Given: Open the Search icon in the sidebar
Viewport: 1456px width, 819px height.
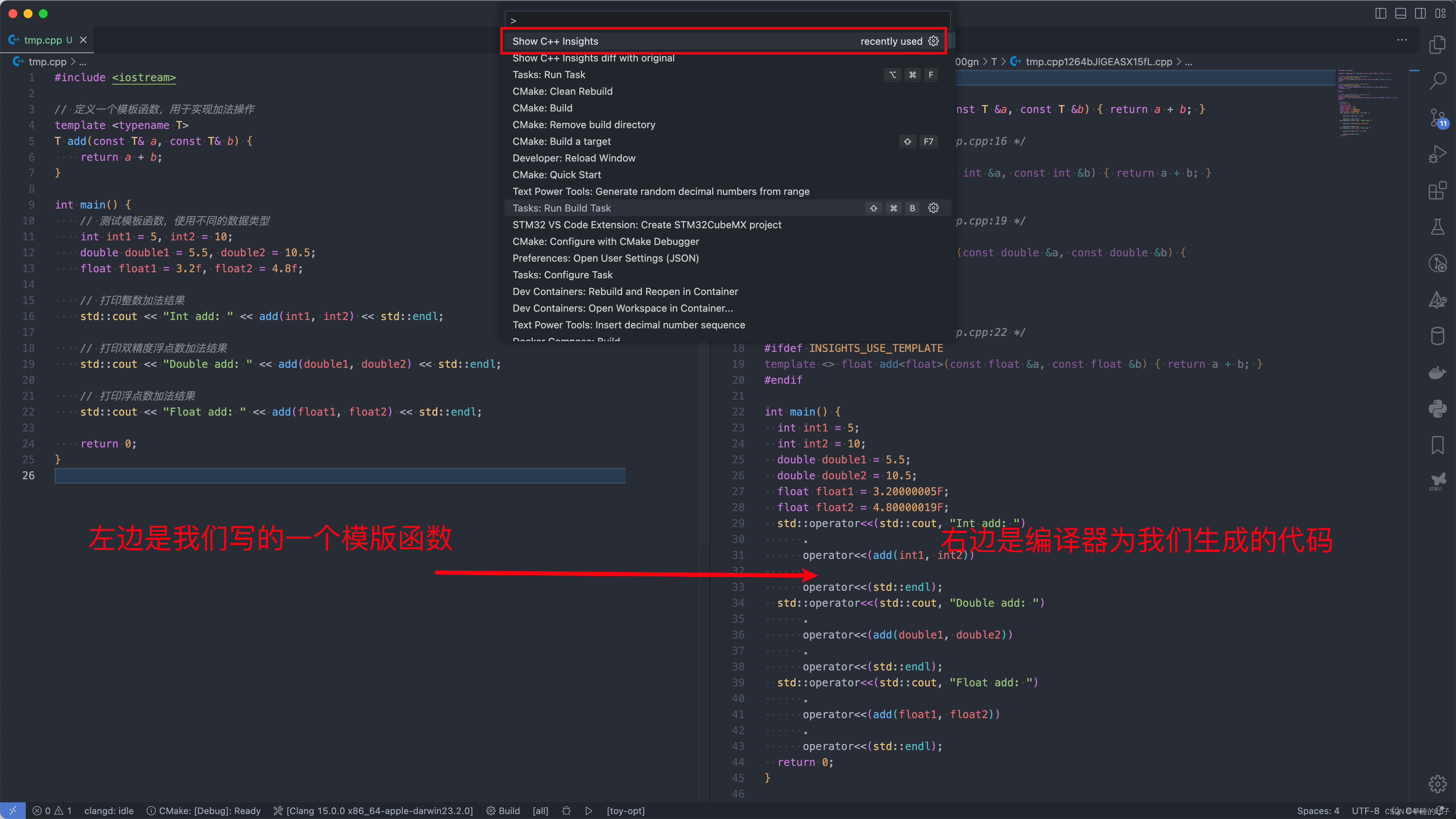Looking at the screenshot, I should pos(1439,80).
